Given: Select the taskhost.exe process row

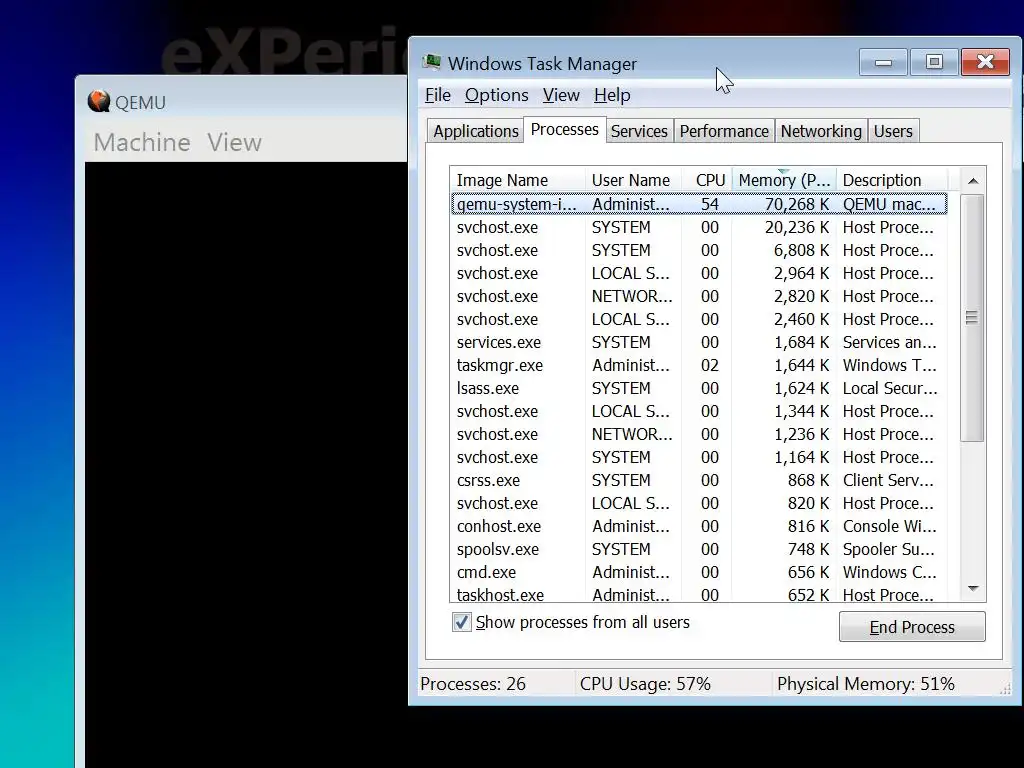Looking at the screenshot, I should [x=698, y=595].
